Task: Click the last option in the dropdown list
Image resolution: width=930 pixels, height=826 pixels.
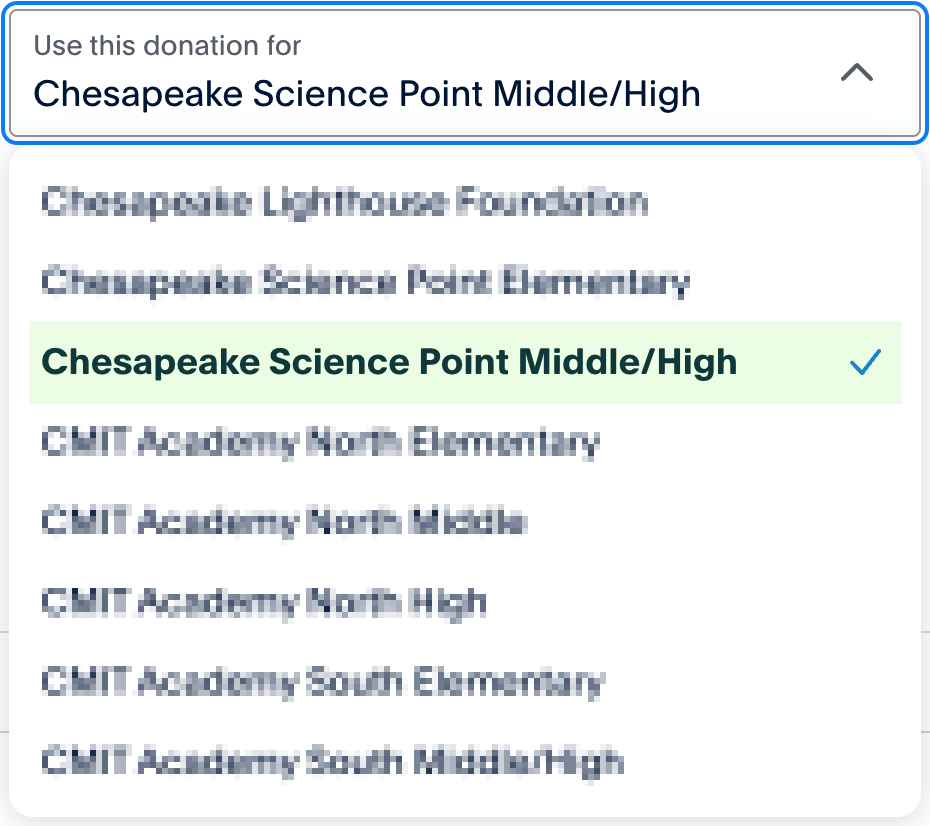Action: click(x=331, y=762)
